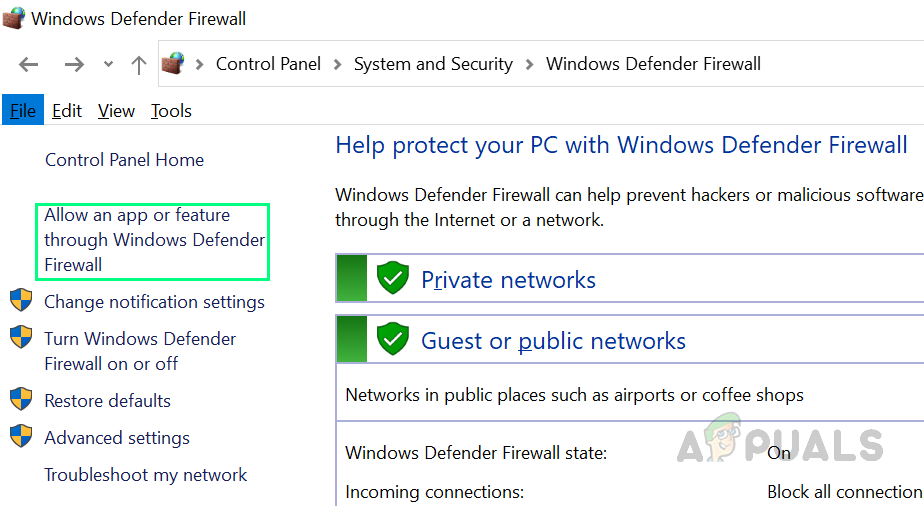Expand the Private networks section
This screenshot has height=506, width=924.
click(508, 280)
